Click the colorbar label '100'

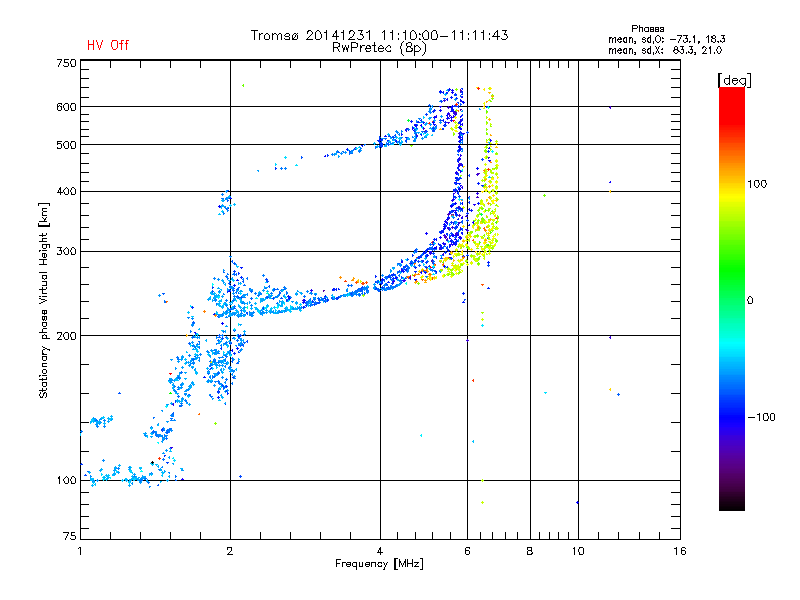[x=757, y=184]
